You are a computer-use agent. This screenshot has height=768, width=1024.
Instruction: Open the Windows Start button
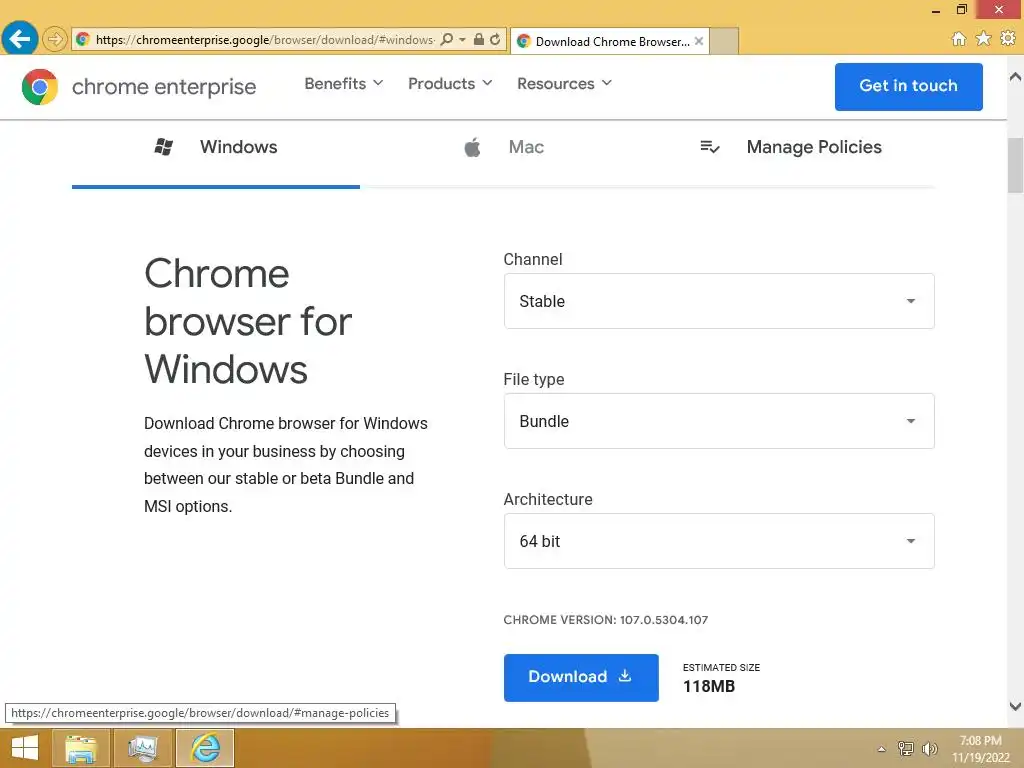click(25, 748)
